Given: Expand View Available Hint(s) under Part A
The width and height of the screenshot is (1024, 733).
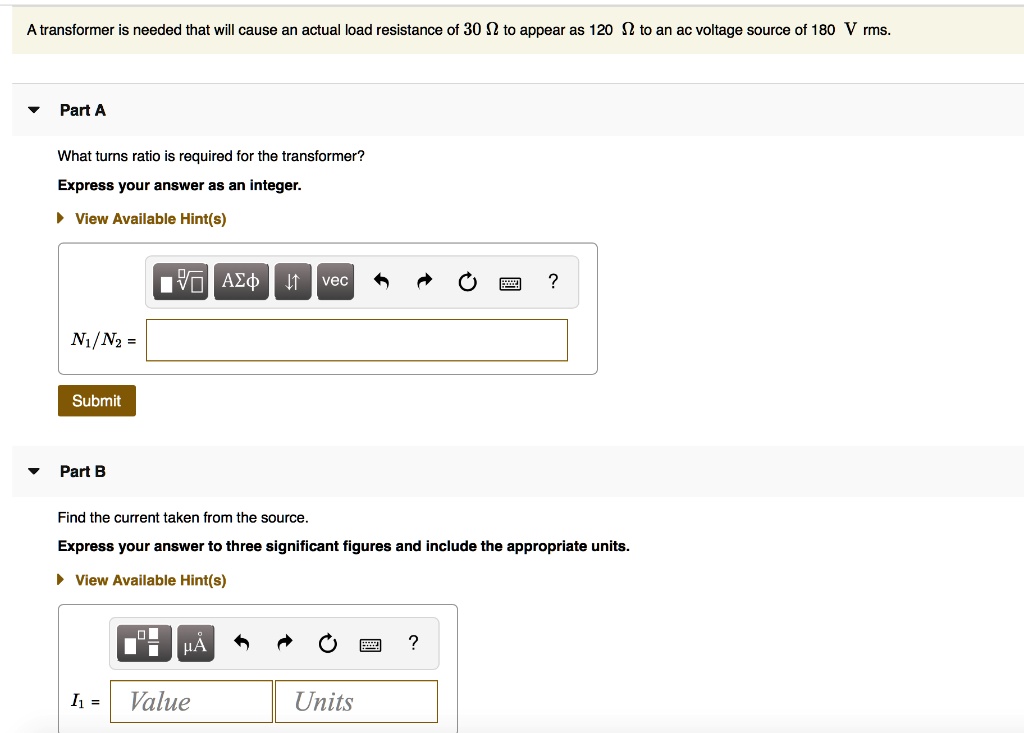Looking at the screenshot, I should (x=150, y=218).
